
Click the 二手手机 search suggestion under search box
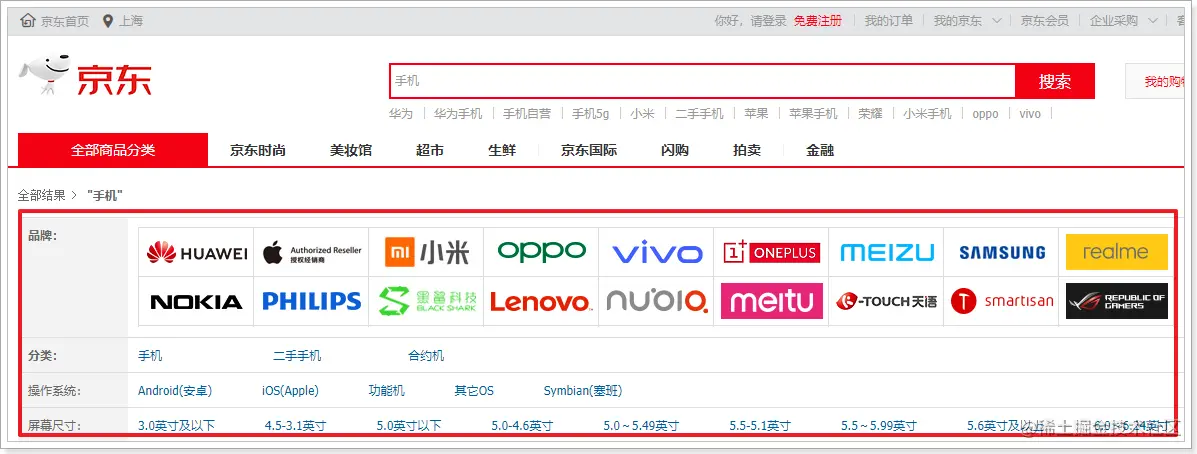tap(699, 114)
